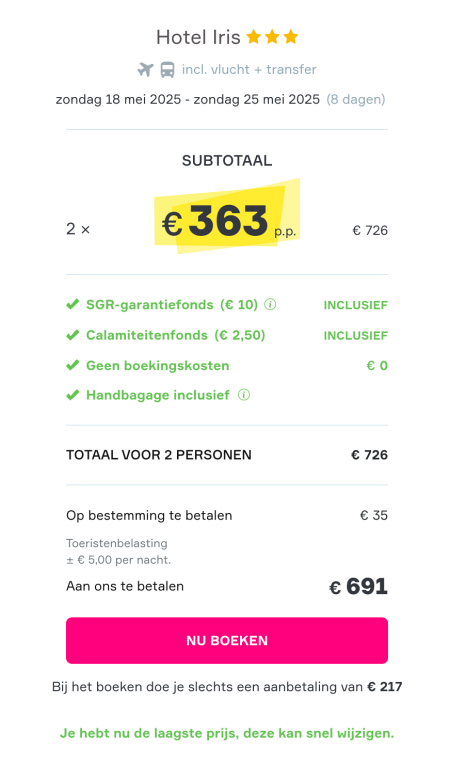Image resolution: width=450 pixels, height=765 pixels.
Task: Click the travel dates line
Action: coord(221,100)
